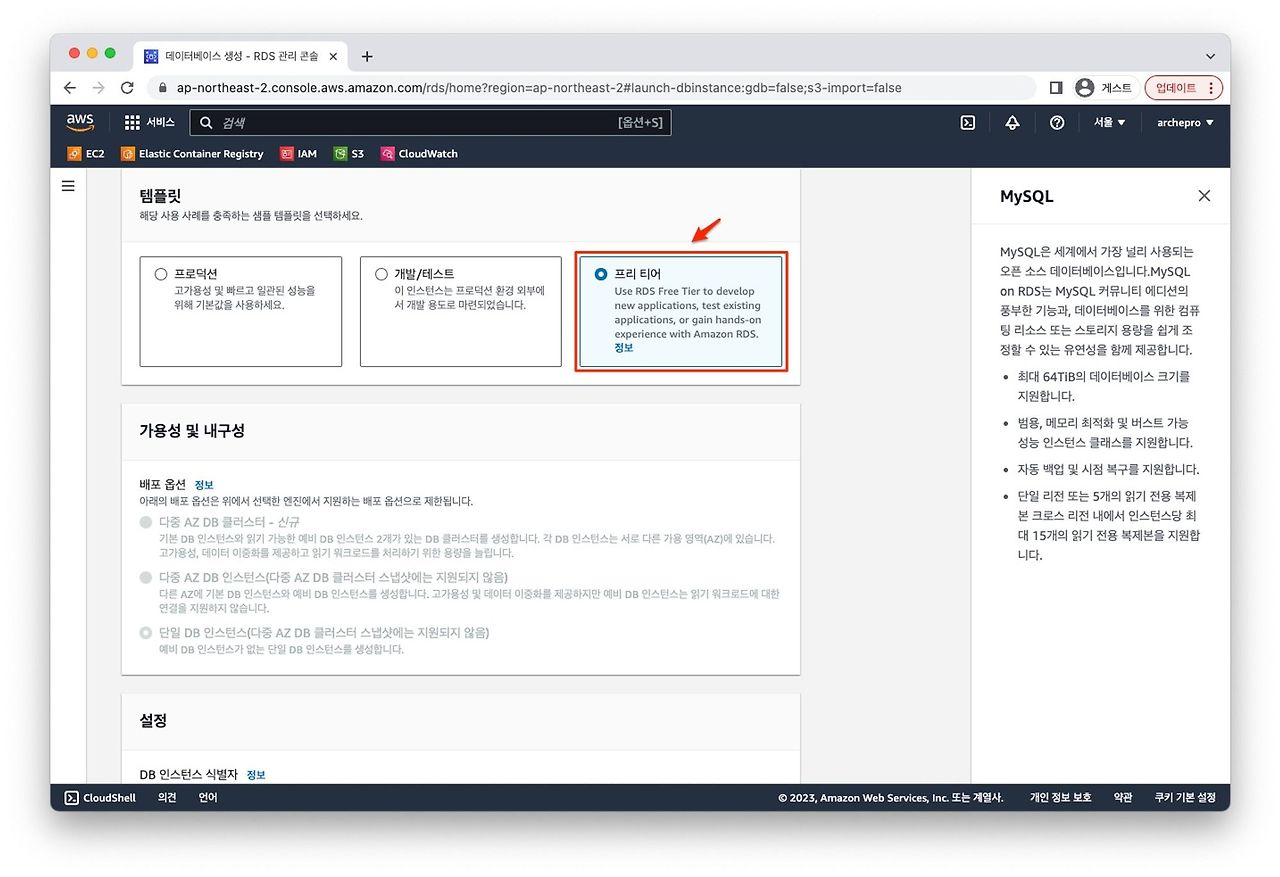
Task: Click the browser address bar URL
Action: (x=539, y=88)
